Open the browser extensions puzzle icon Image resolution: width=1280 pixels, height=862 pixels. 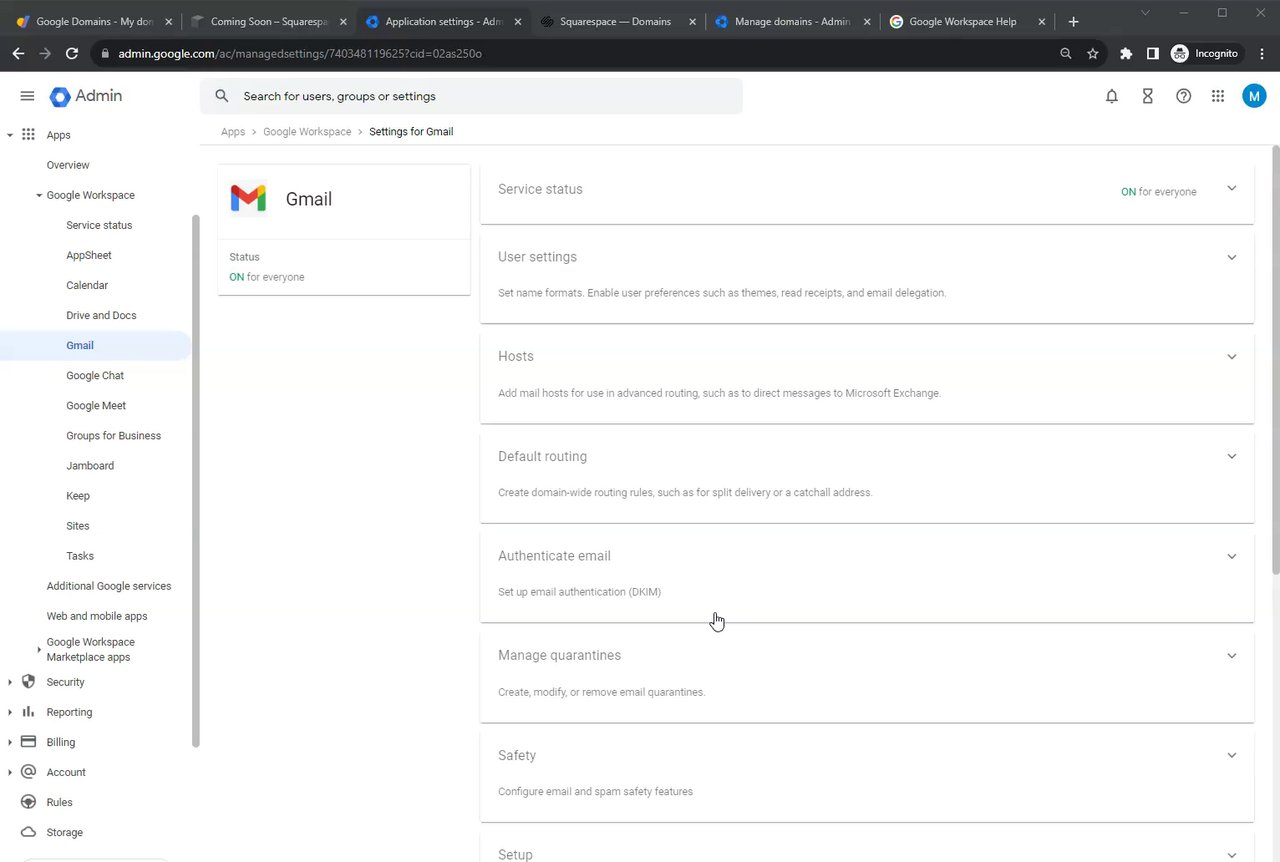pyautogui.click(x=1126, y=53)
